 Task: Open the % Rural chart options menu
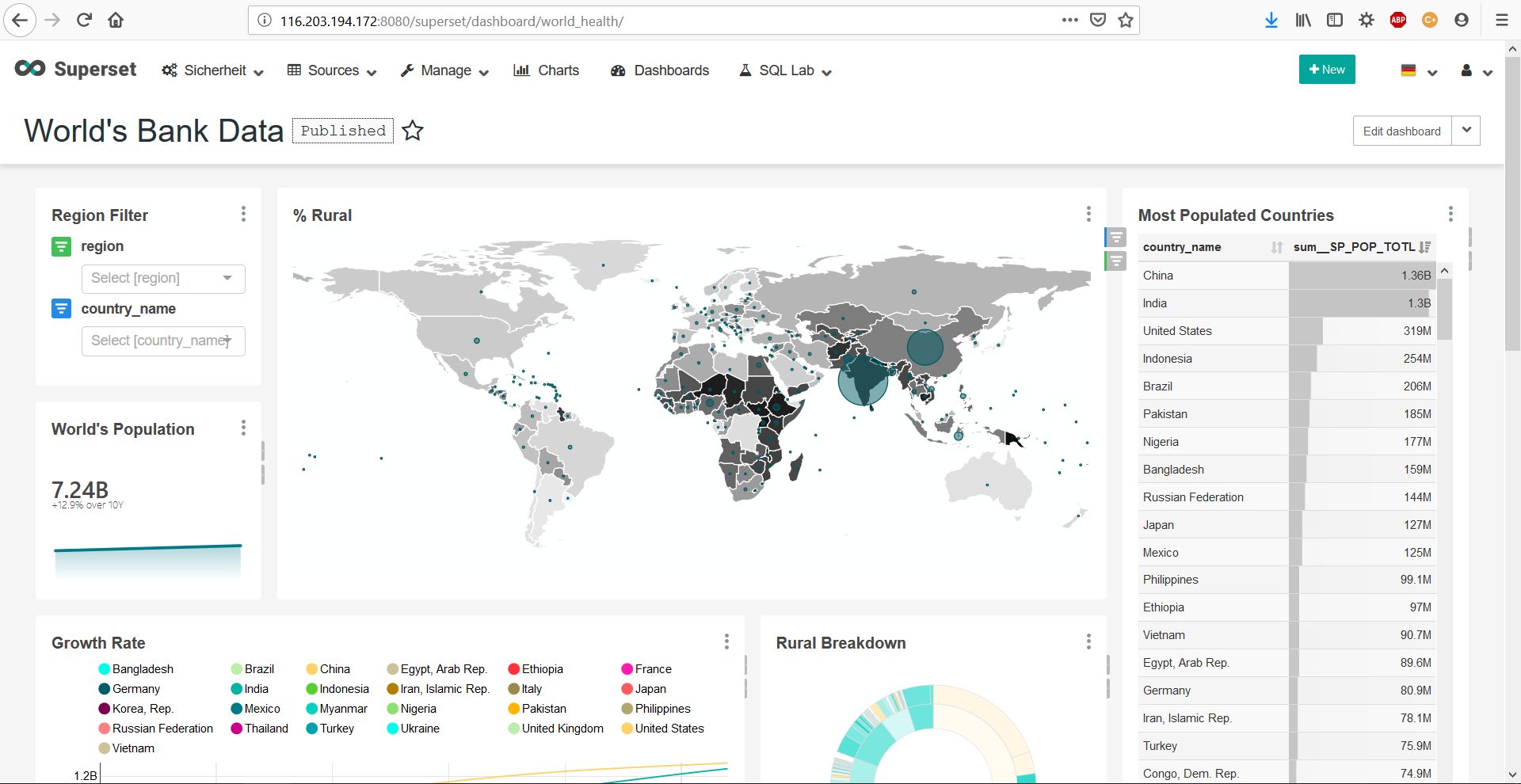coord(1088,214)
